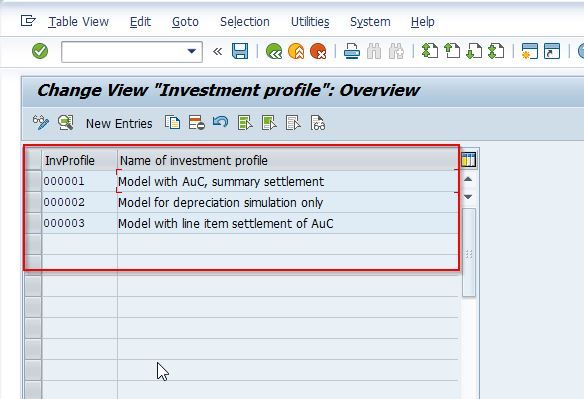Click the Create New Session icon

(529, 51)
